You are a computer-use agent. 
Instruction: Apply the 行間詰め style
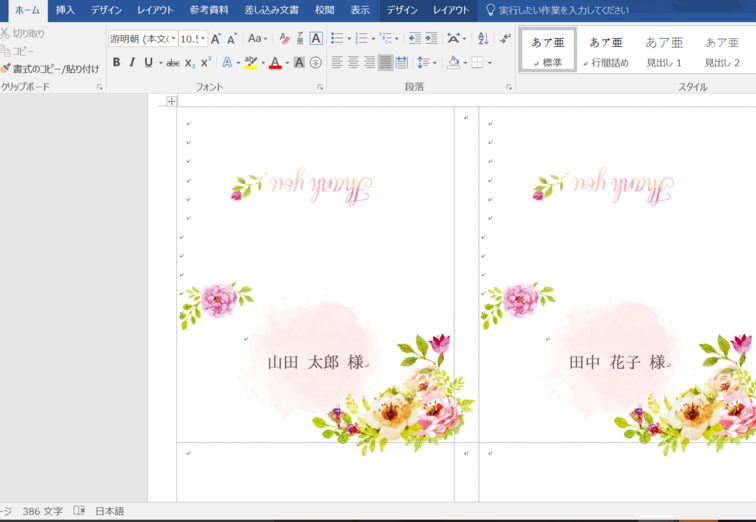tap(606, 50)
